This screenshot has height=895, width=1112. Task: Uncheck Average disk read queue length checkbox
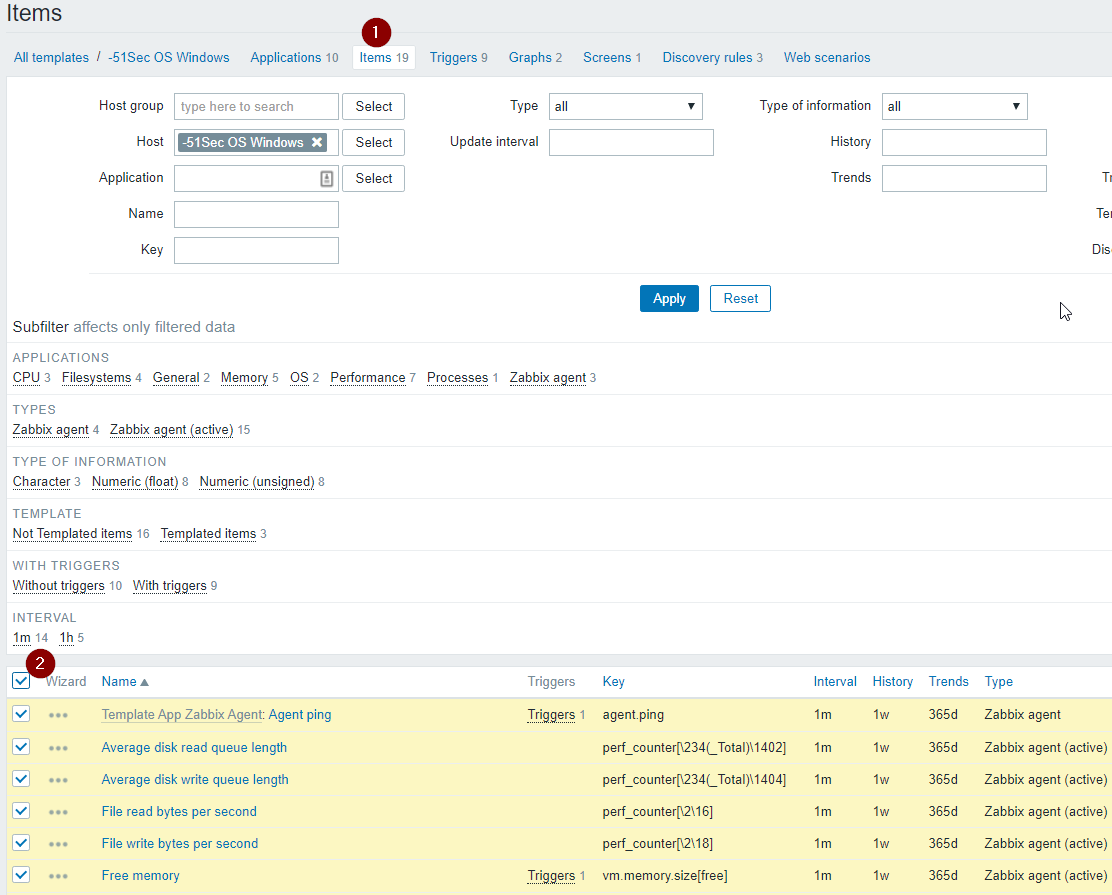point(21,746)
